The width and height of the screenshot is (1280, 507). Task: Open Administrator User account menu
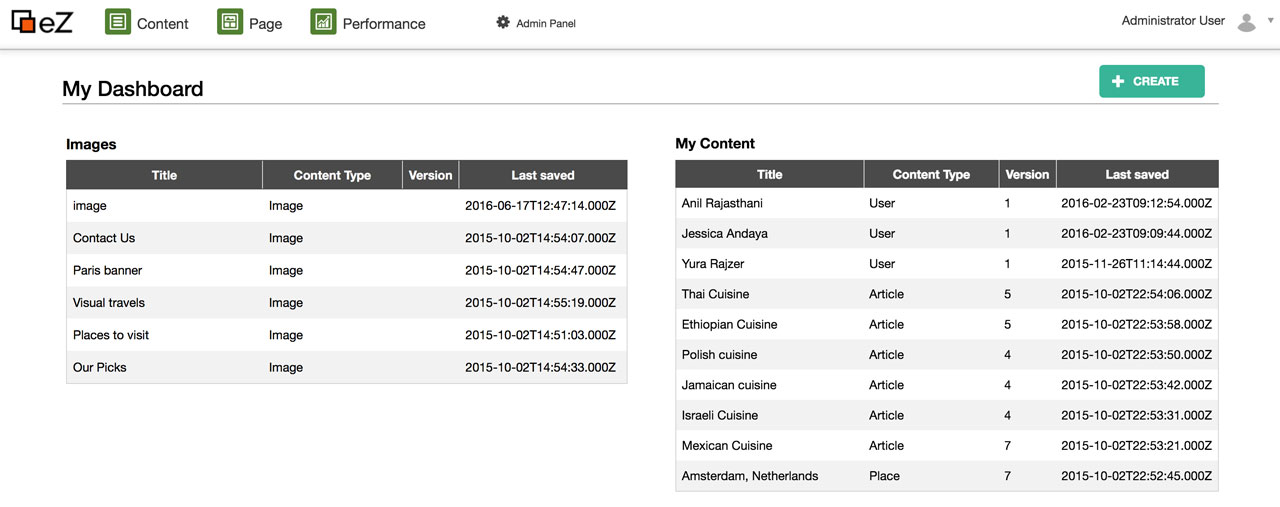1173,21
